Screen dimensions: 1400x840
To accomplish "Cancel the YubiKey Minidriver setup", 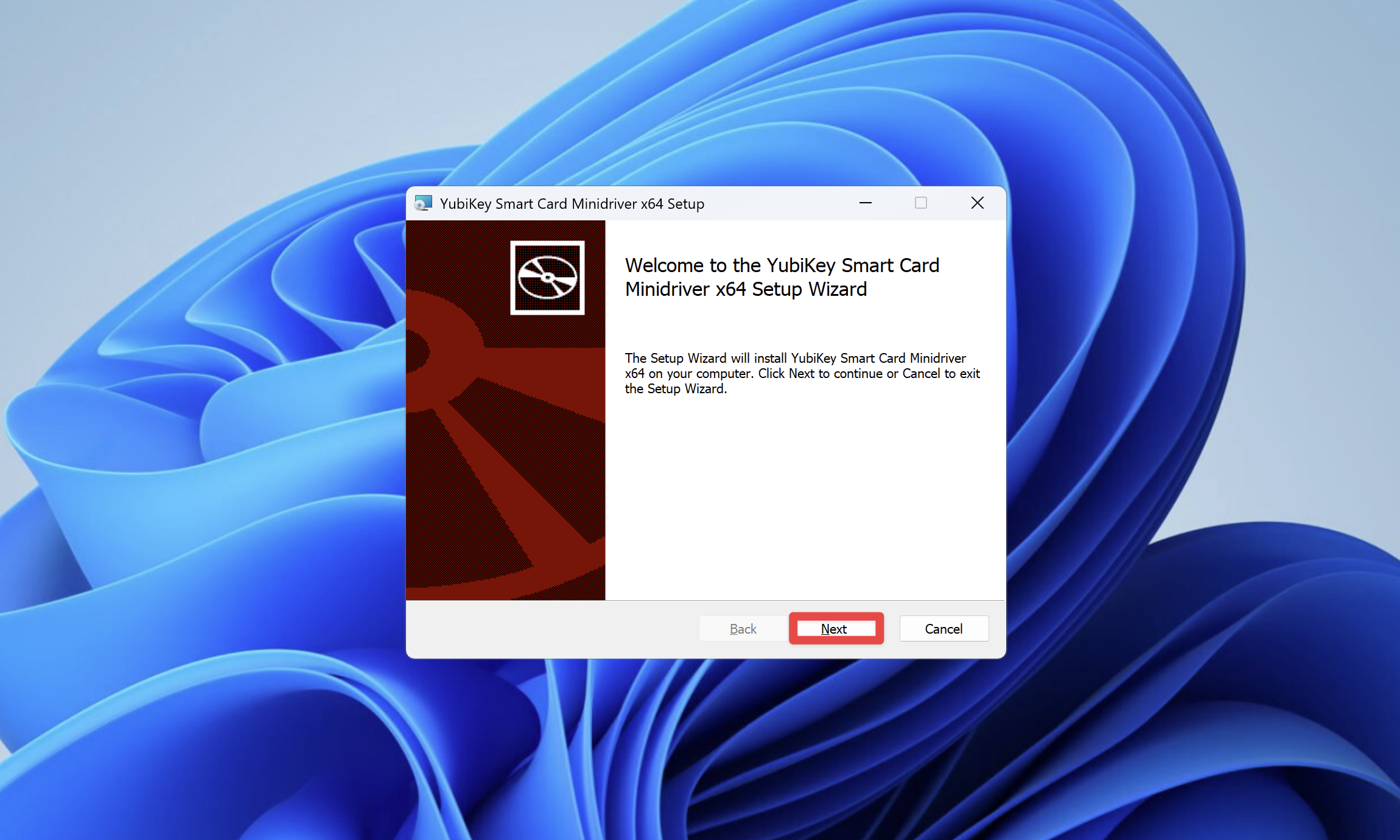I will coord(943,629).
